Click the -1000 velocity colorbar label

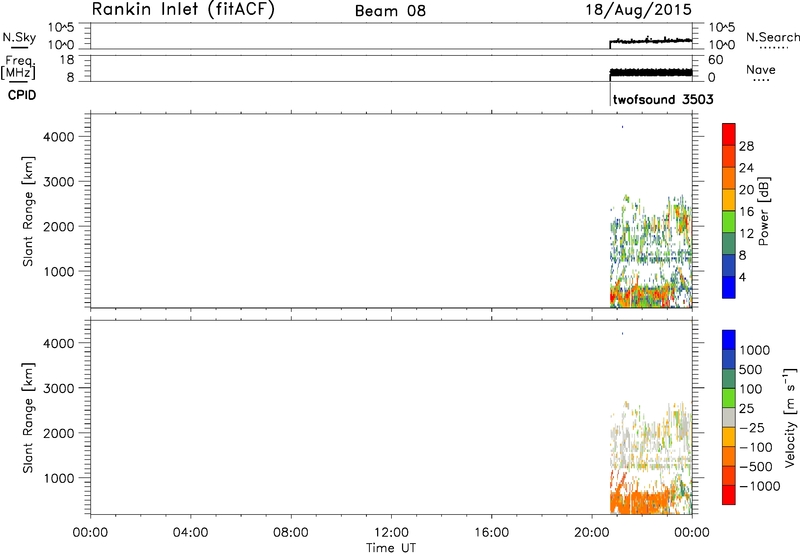click(759, 486)
